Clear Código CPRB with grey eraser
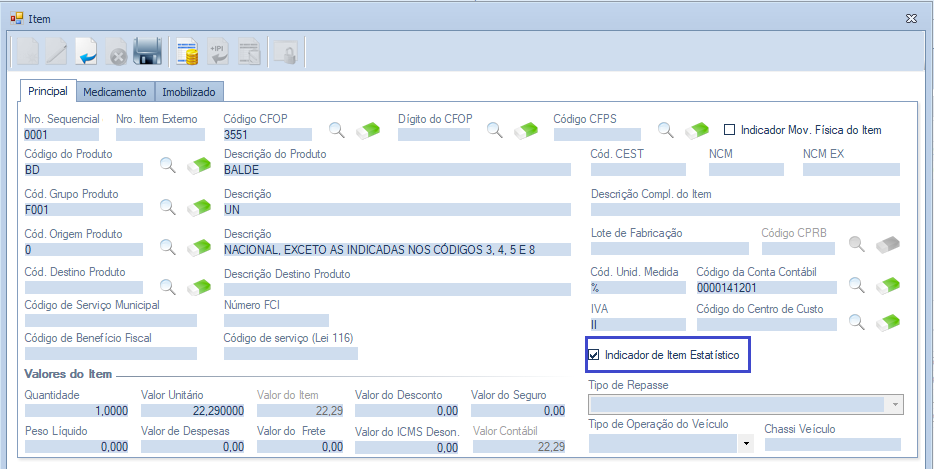934x469 pixels. [x=887, y=244]
